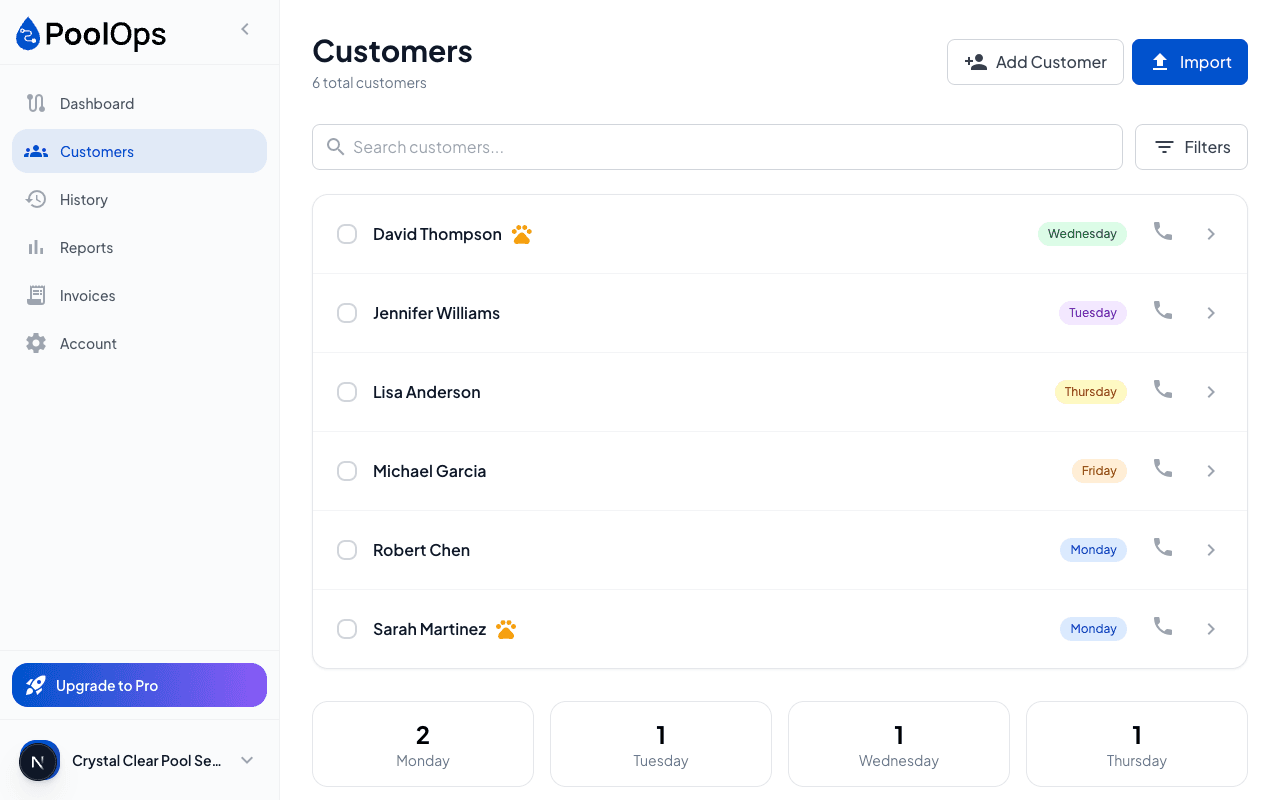This screenshot has height=800, width=1280.
Task: Open the Invoices section
Action: (x=89, y=295)
